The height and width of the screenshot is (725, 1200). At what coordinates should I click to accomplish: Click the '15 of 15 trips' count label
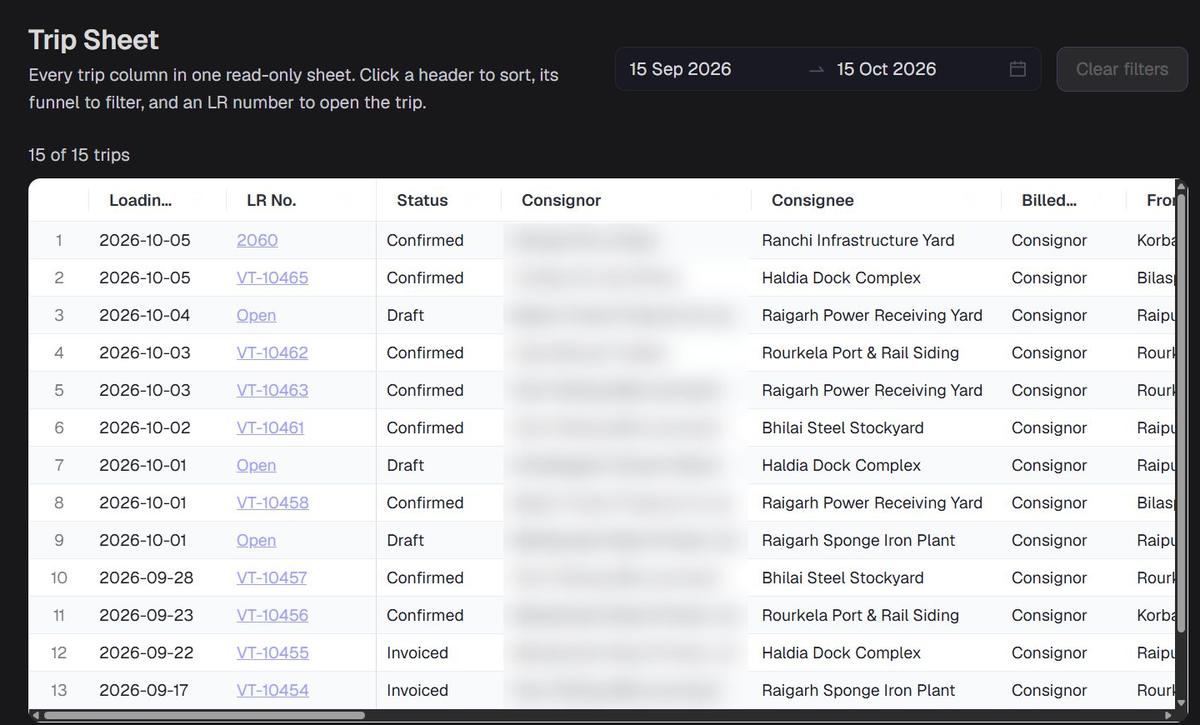pos(79,155)
